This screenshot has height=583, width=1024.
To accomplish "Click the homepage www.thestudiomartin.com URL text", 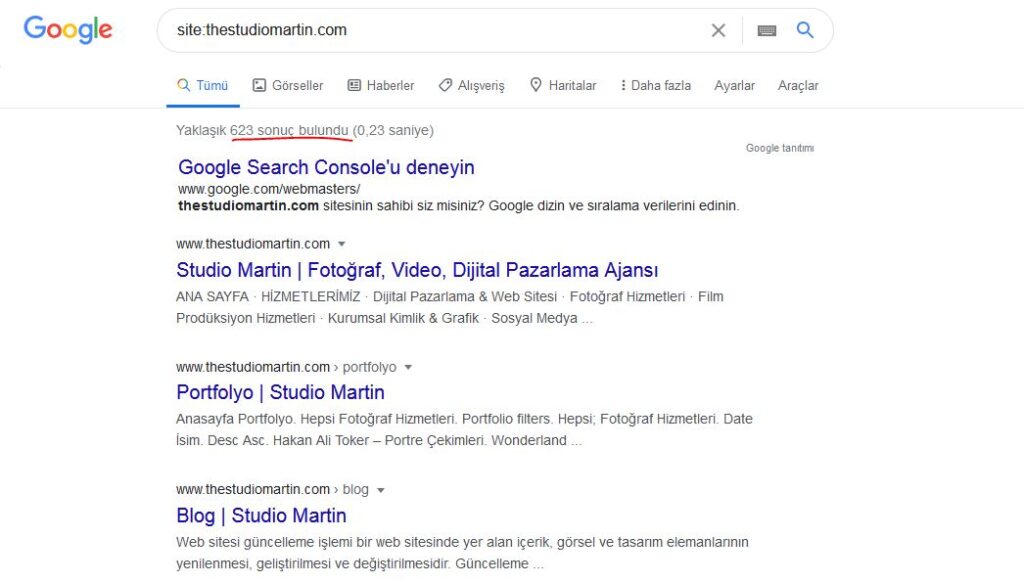I will (253, 244).
